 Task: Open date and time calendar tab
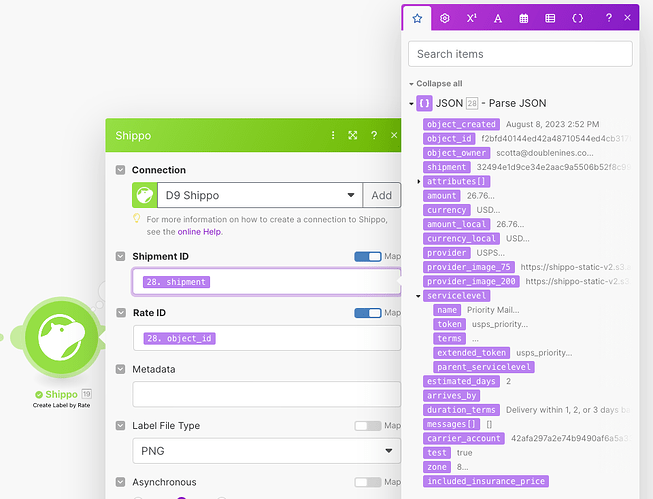point(524,18)
